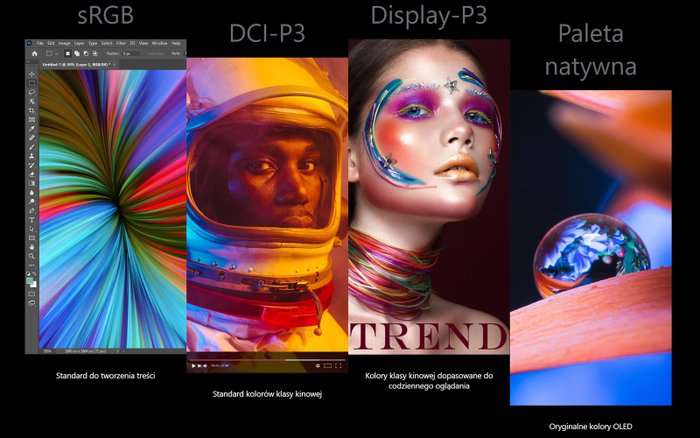
Task: Click the background color swatch
Action: [34, 284]
